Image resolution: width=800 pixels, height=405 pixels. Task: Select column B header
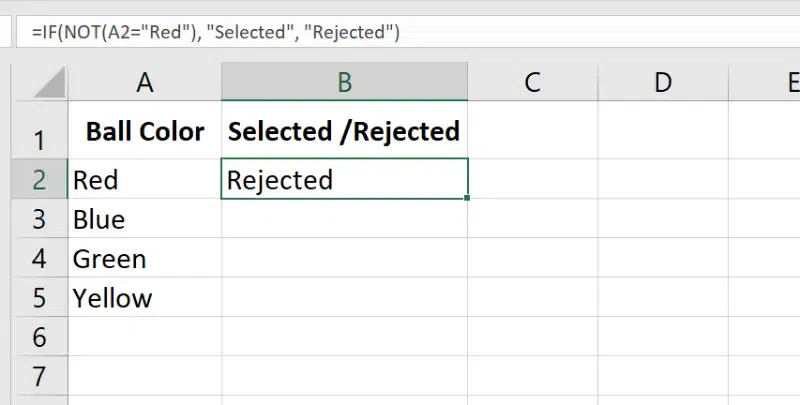(x=344, y=83)
